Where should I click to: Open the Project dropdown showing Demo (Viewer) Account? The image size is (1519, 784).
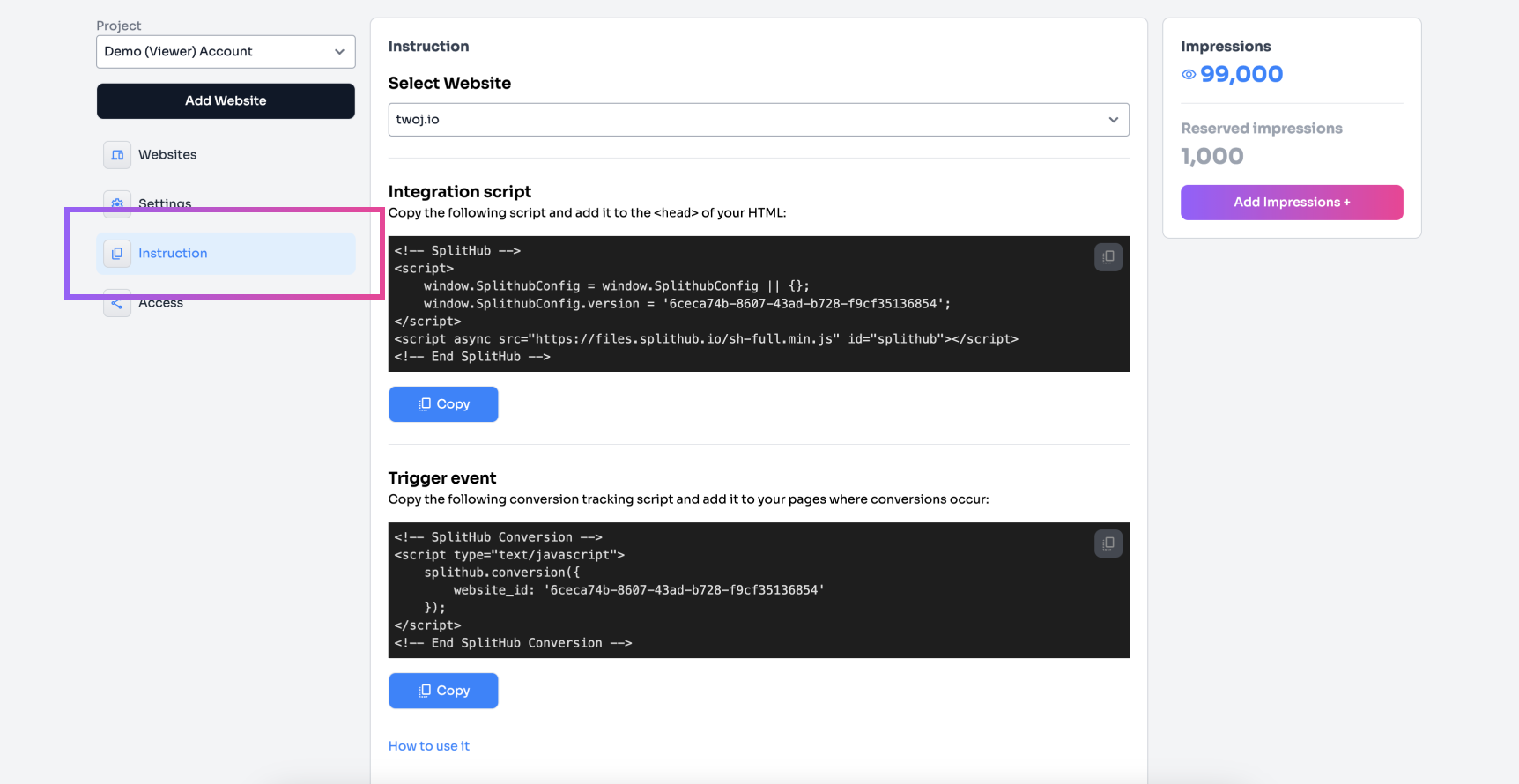[x=226, y=52]
